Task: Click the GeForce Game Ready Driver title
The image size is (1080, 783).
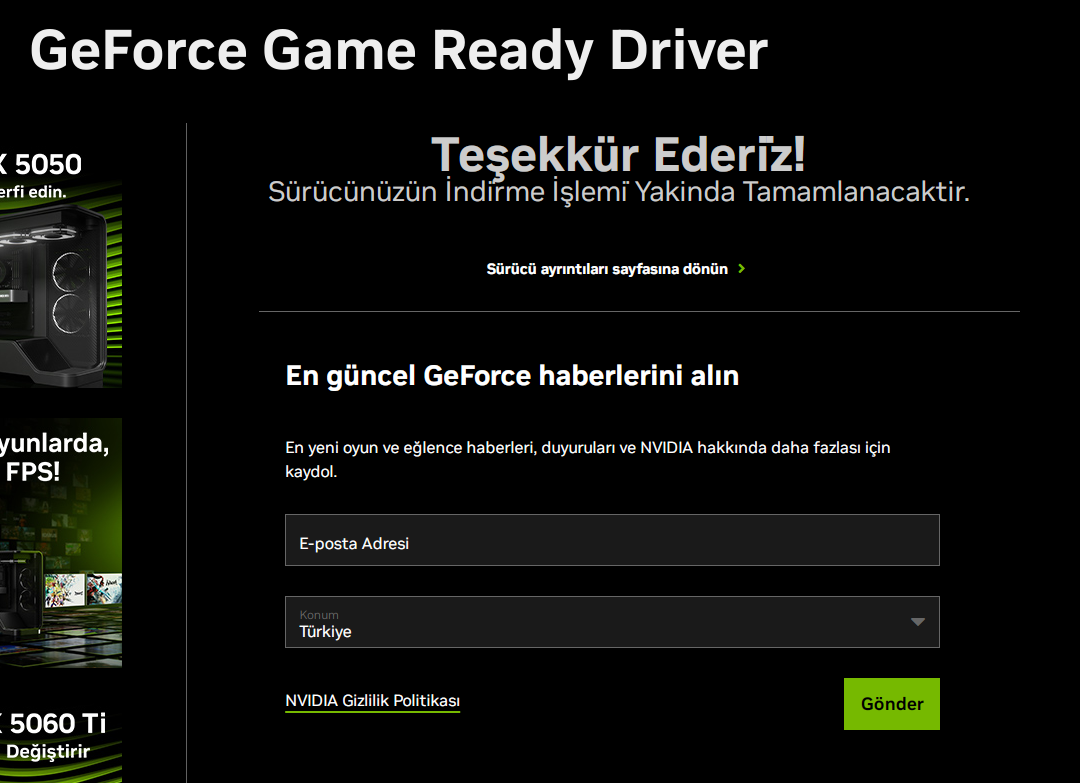Action: click(399, 50)
